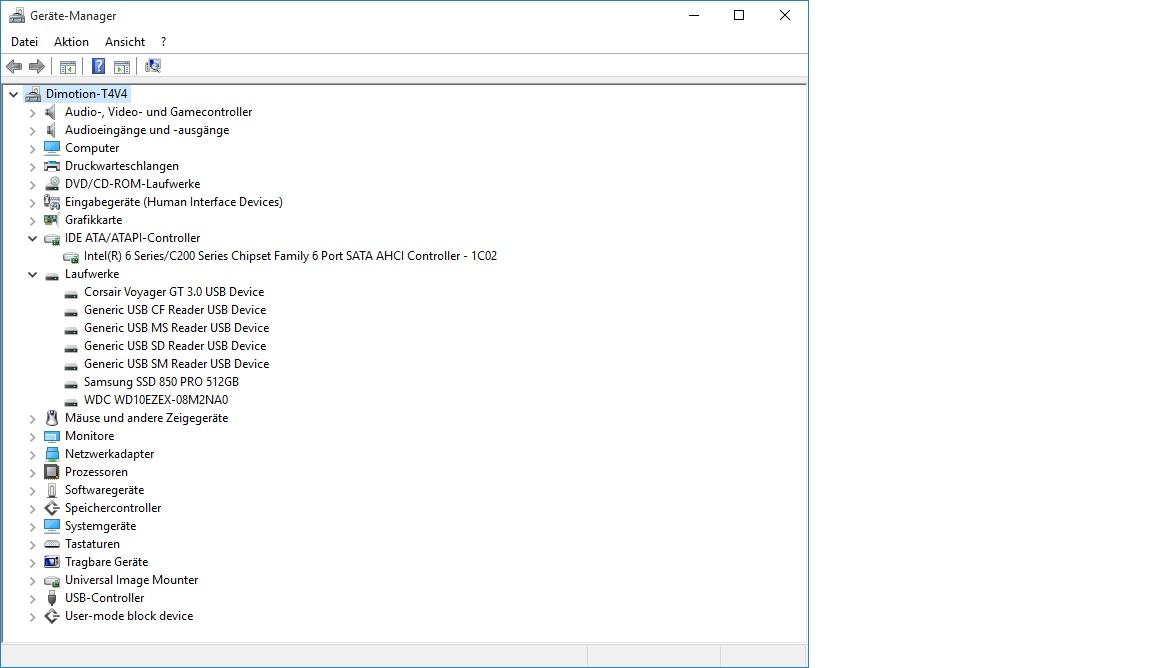Select the Tragbare Geräte label

pos(107,562)
